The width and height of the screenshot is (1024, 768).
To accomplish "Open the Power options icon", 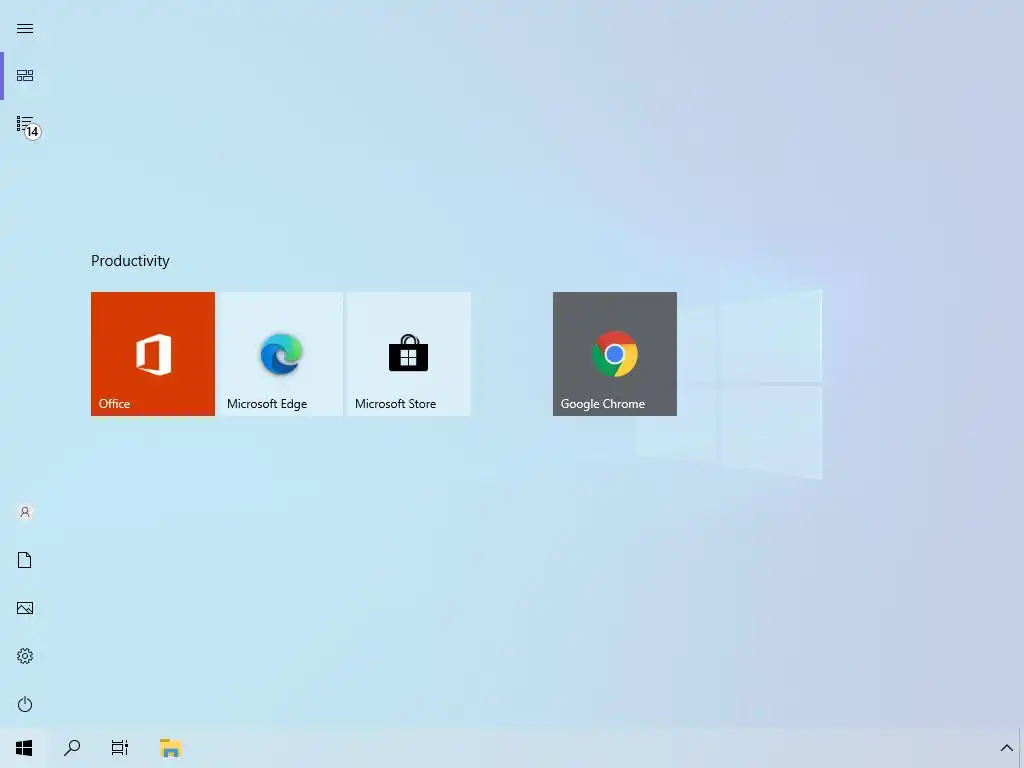I will click(x=25, y=704).
